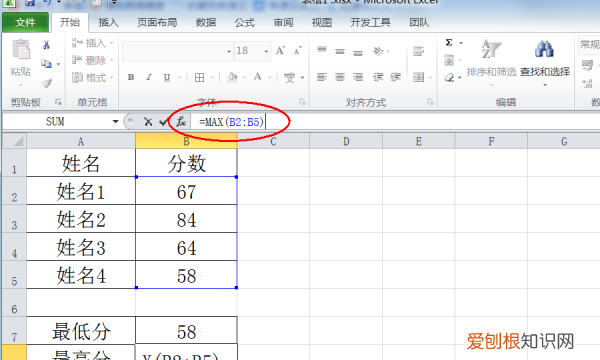Toggle Italic formatting
Image resolution: width=600 pixels, height=360 pixels.
(x=149, y=77)
